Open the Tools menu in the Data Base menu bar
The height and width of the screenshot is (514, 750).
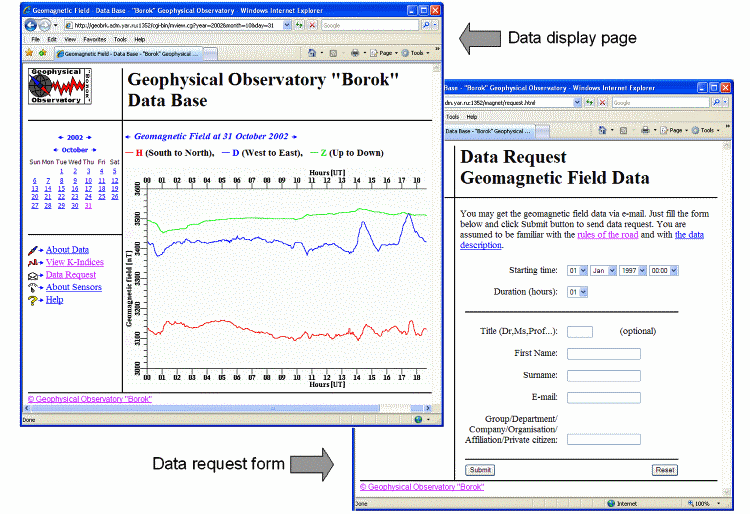(120, 39)
